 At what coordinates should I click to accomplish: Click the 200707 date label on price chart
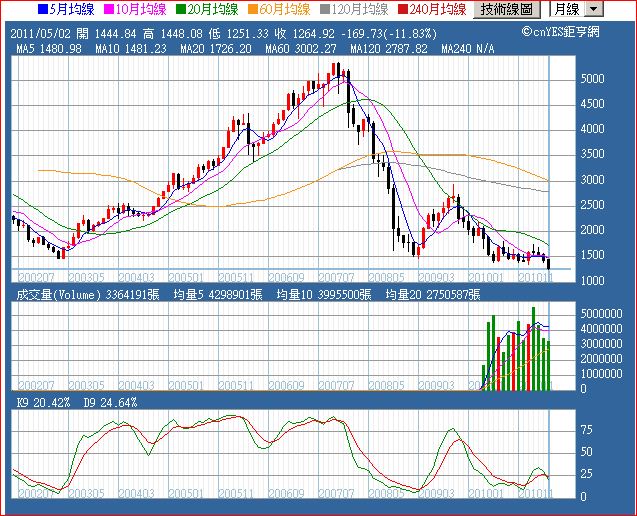(x=336, y=278)
